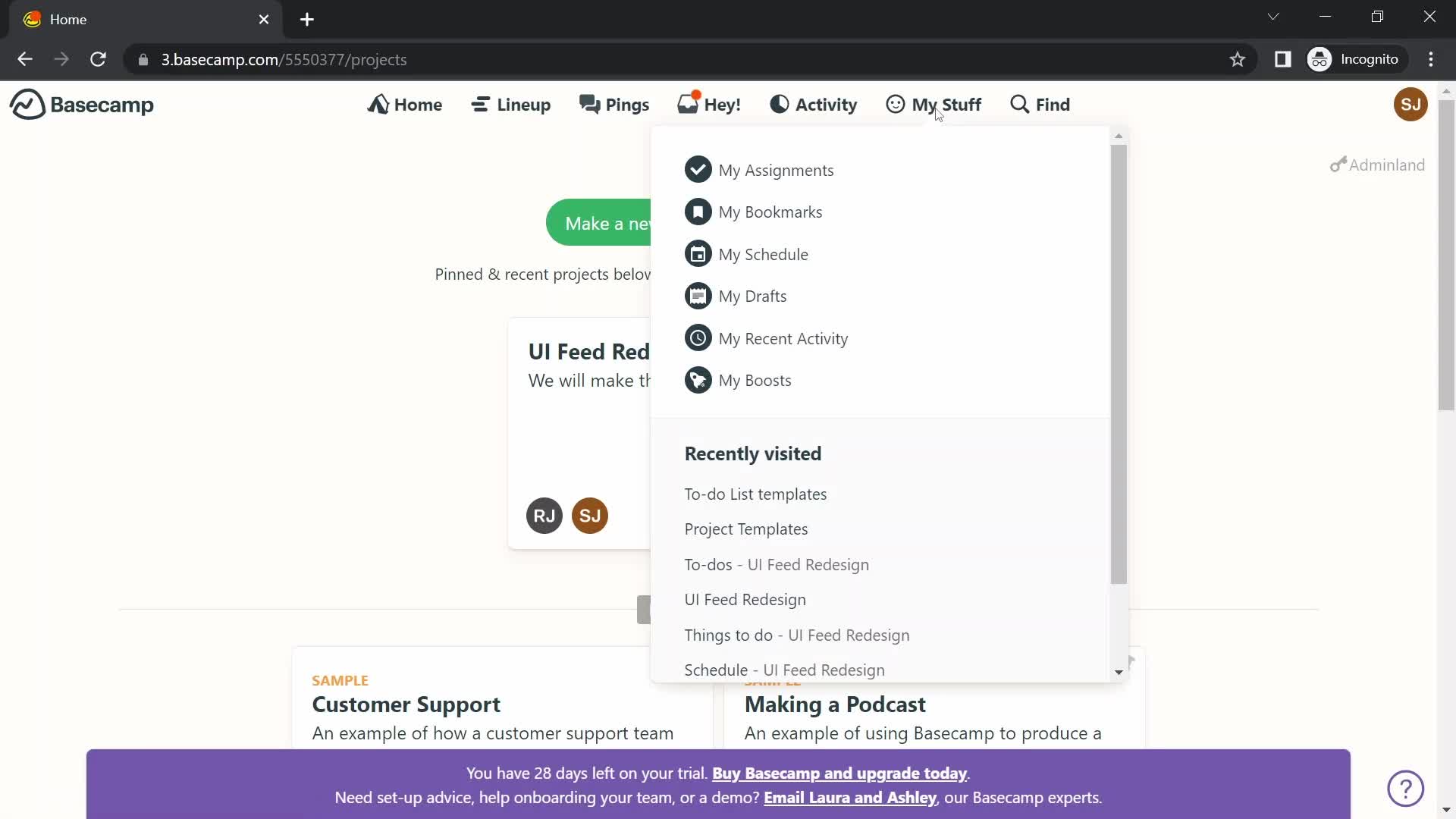Scroll down the My Stuff dropdown
Image resolution: width=1456 pixels, height=819 pixels.
[x=1119, y=672]
